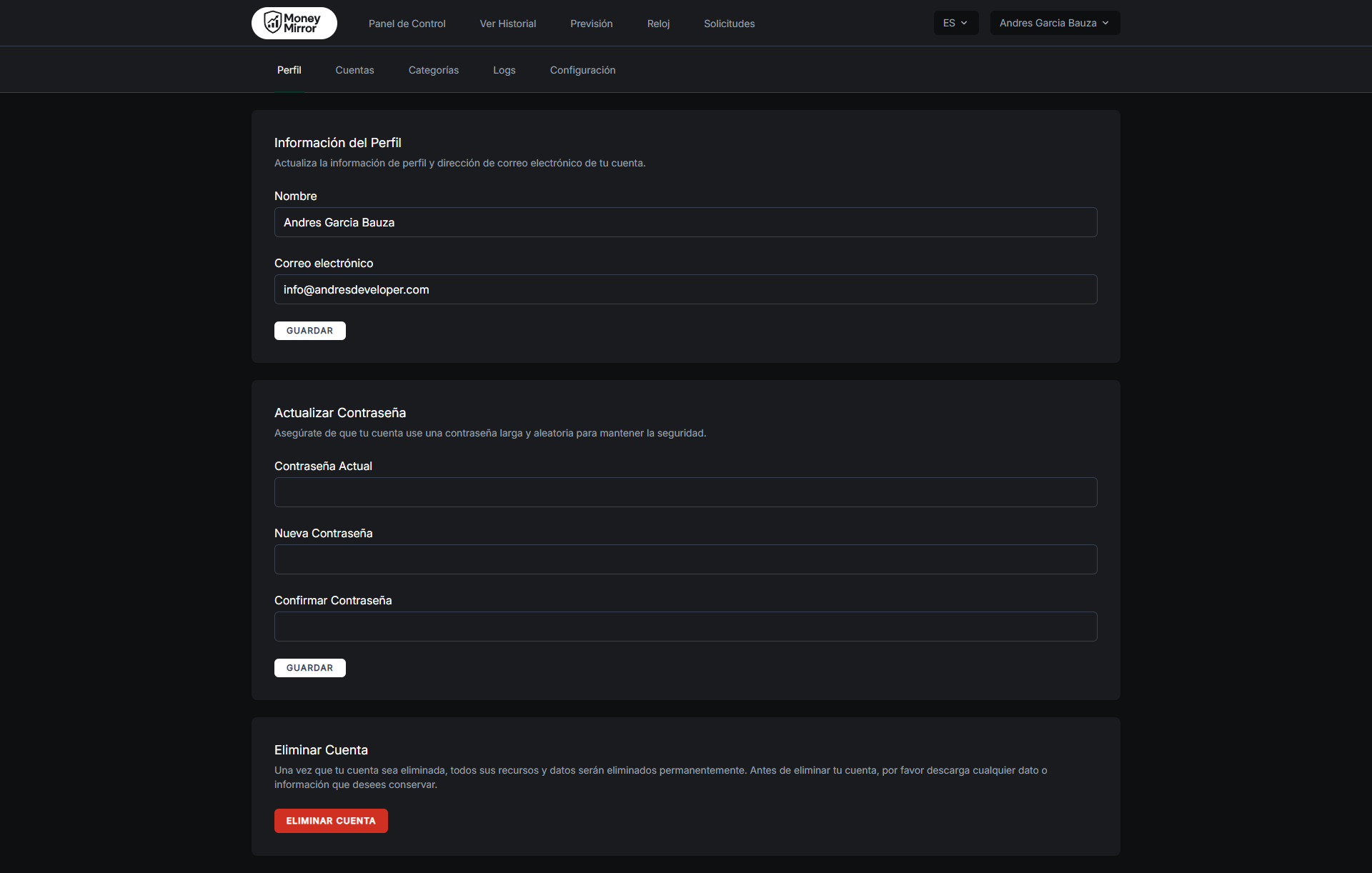Switch to the Categorías tab
Viewport: 1372px width, 873px height.
433,70
